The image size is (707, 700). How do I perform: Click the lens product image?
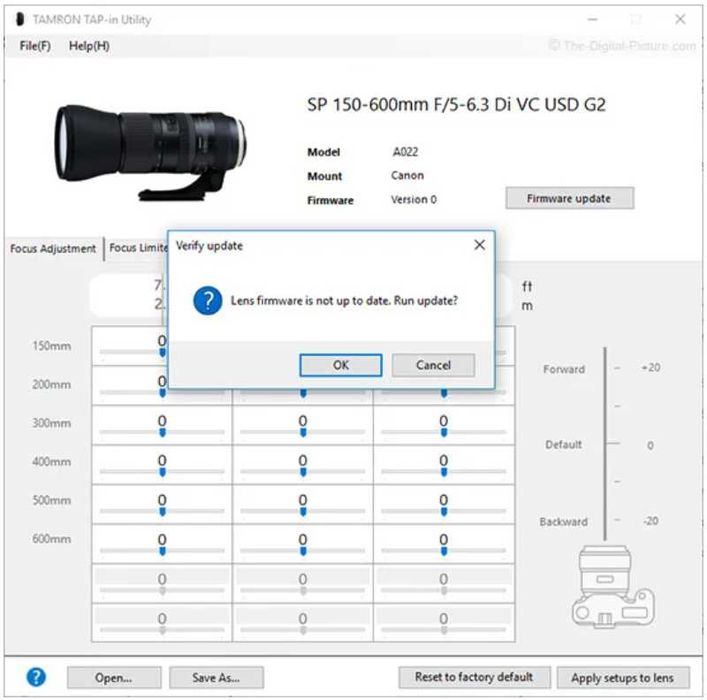point(150,152)
